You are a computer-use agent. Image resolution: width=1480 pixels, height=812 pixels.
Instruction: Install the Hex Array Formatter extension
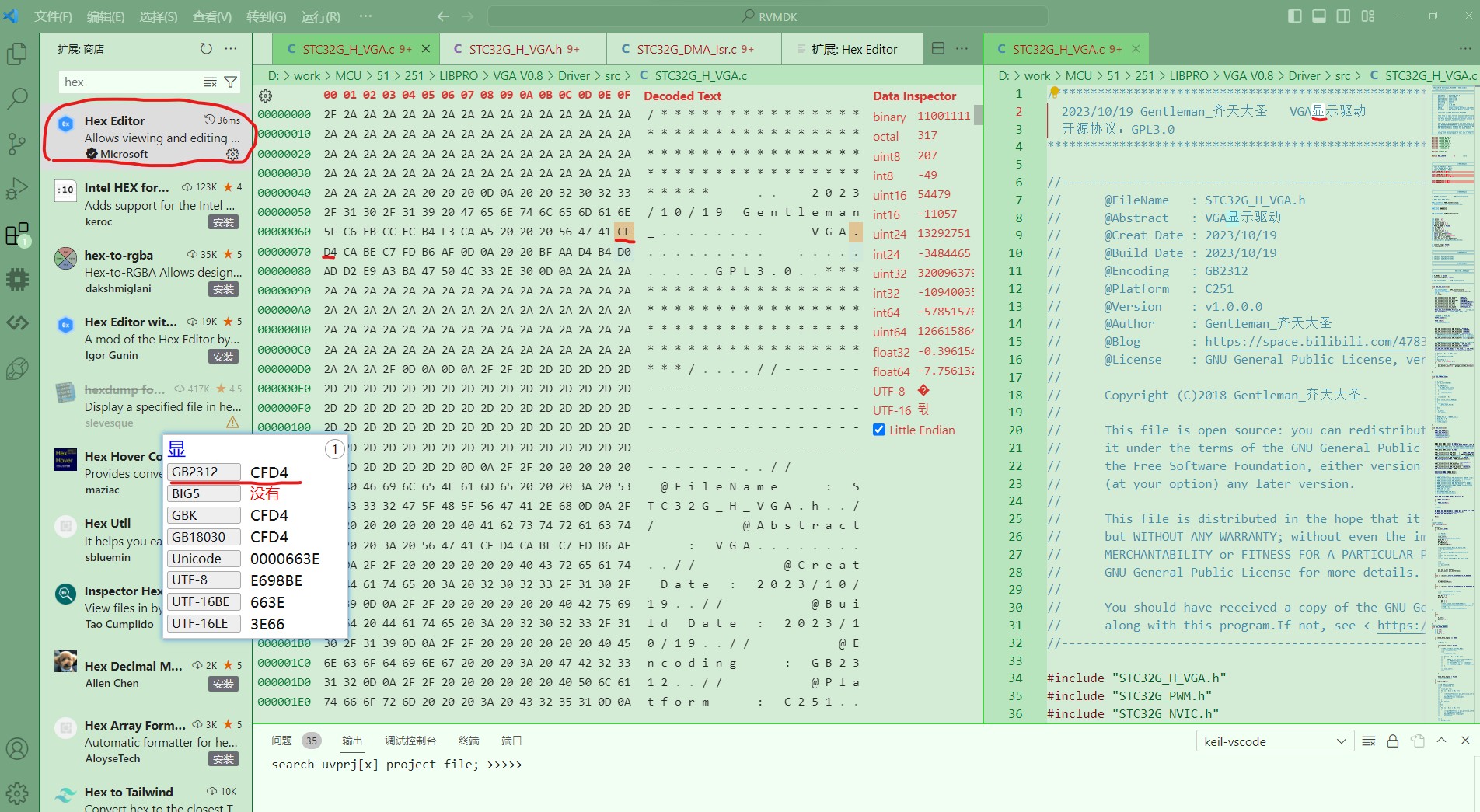tap(224, 759)
